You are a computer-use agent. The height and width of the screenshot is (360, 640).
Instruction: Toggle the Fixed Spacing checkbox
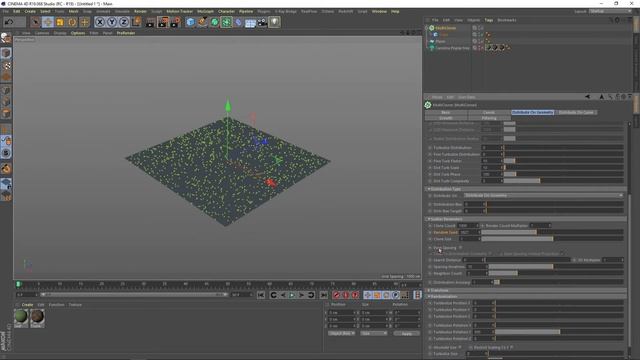click(x=460, y=248)
